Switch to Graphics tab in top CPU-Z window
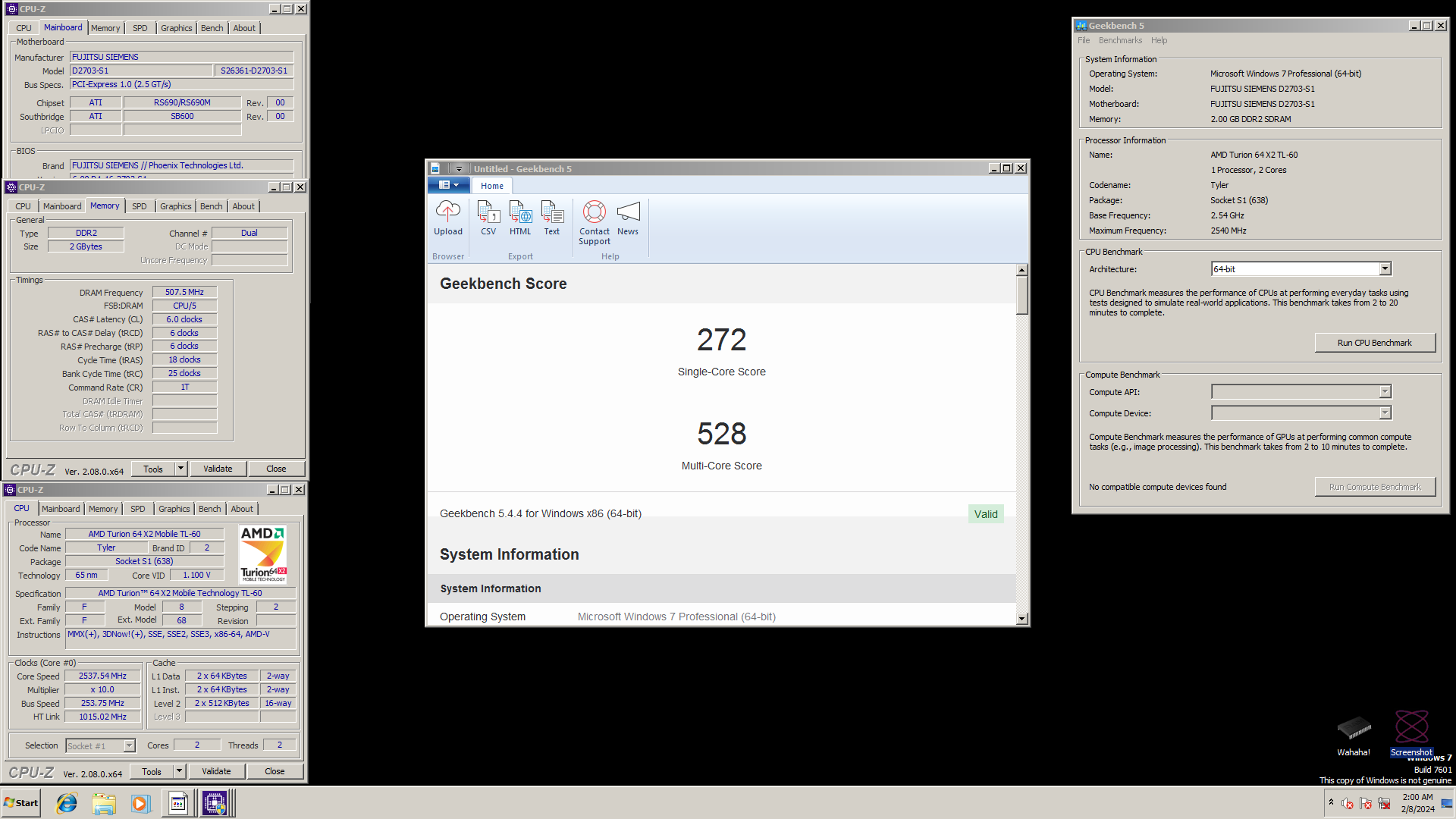Image resolution: width=1456 pixels, height=819 pixels. click(177, 28)
